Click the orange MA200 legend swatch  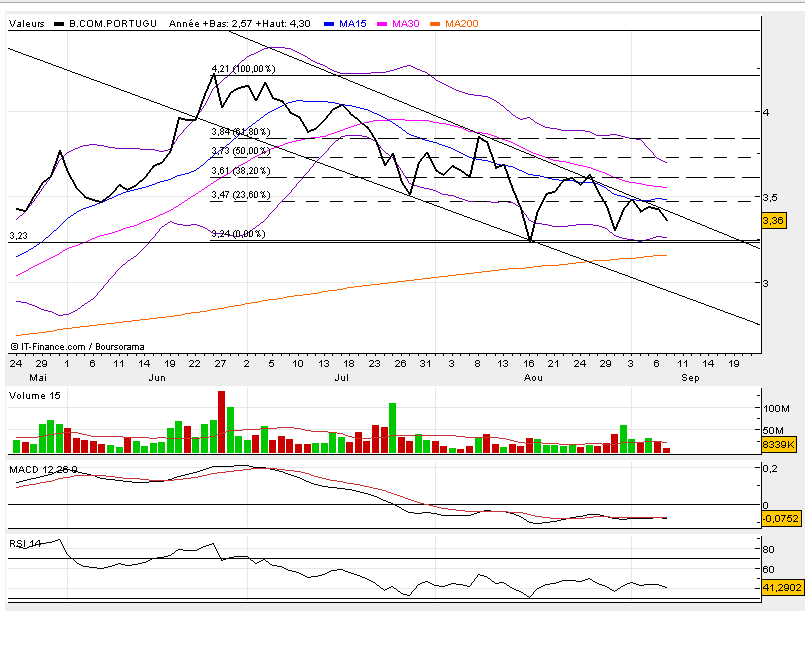coord(435,24)
